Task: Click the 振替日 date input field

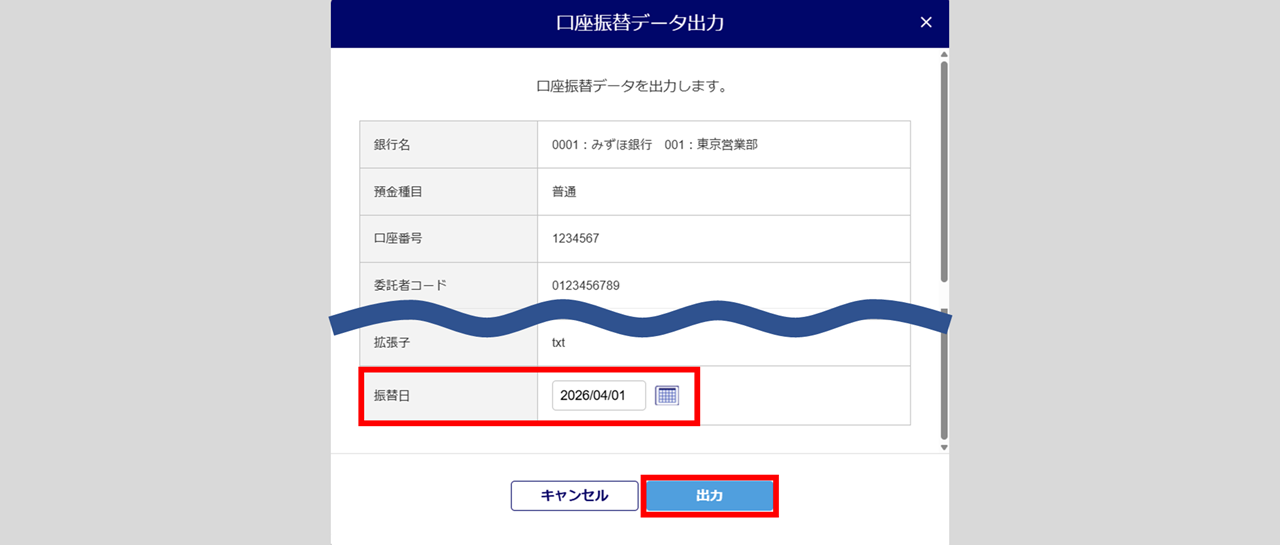Action: [x=598, y=395]
